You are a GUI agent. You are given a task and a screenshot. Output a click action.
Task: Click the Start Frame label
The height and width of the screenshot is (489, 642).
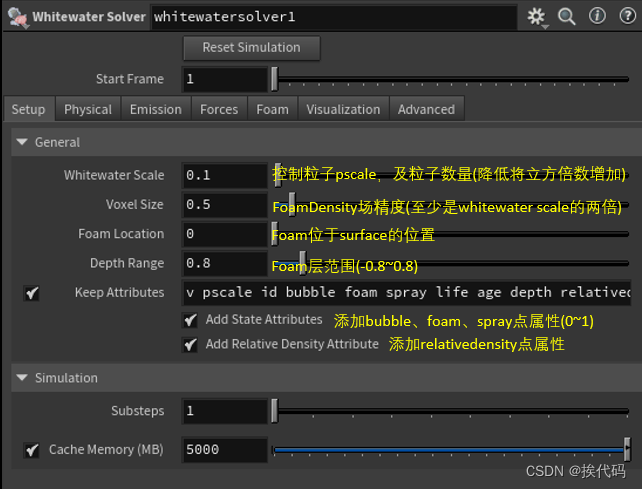click(x=130, y=79)
